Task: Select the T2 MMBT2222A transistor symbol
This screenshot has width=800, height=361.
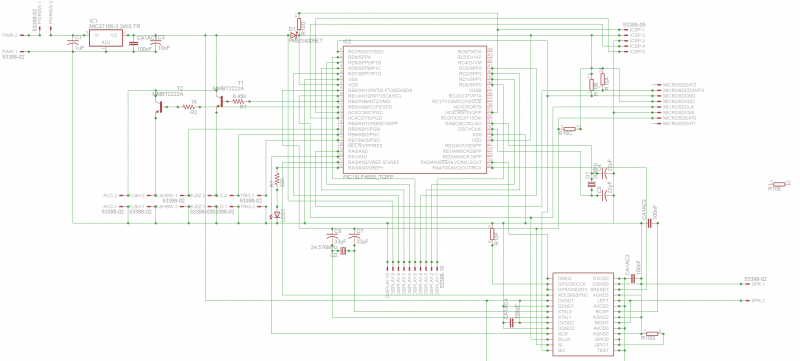Action: tap(159, 107)
